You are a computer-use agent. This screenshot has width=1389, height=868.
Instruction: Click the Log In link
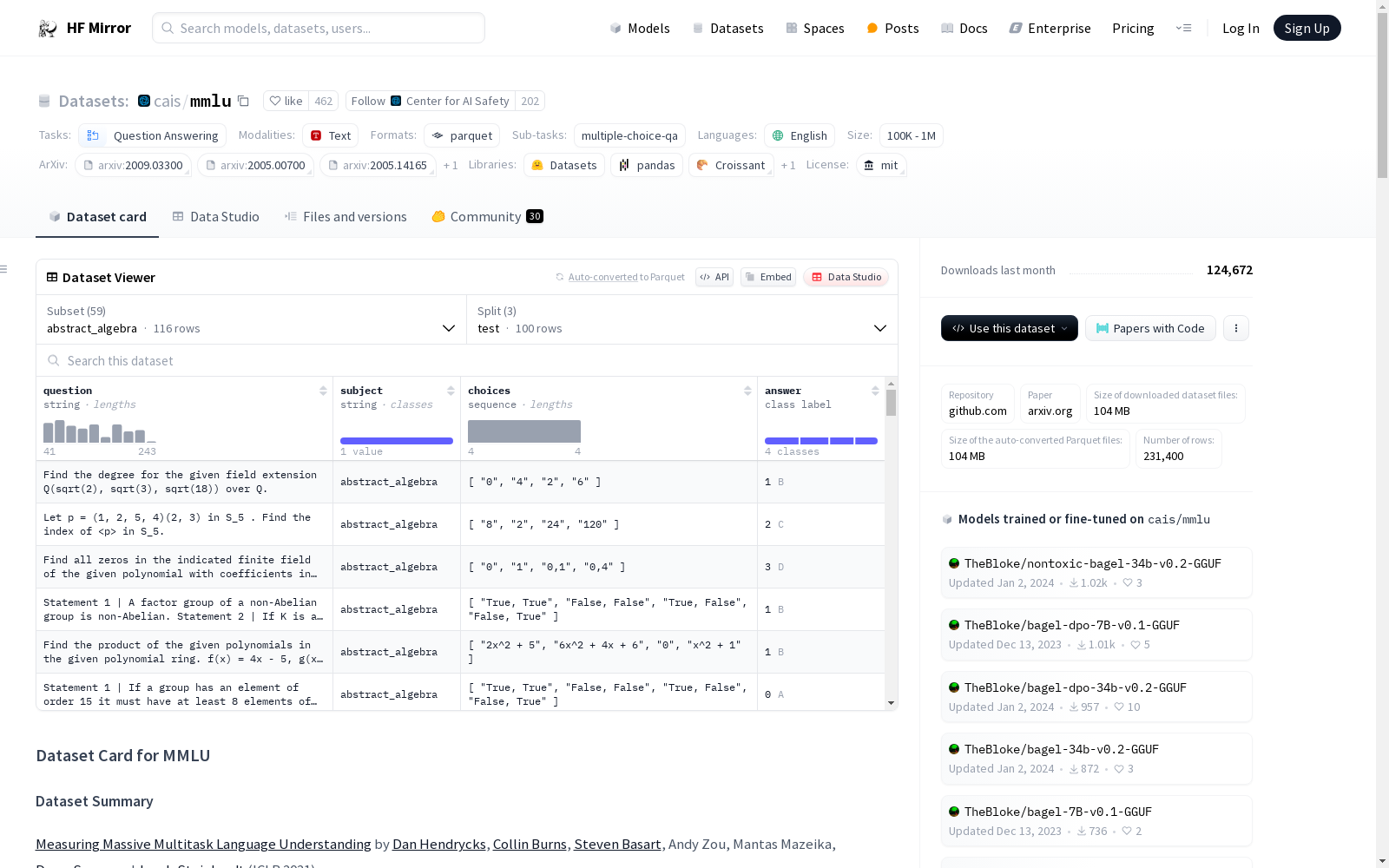(1241, 28)
